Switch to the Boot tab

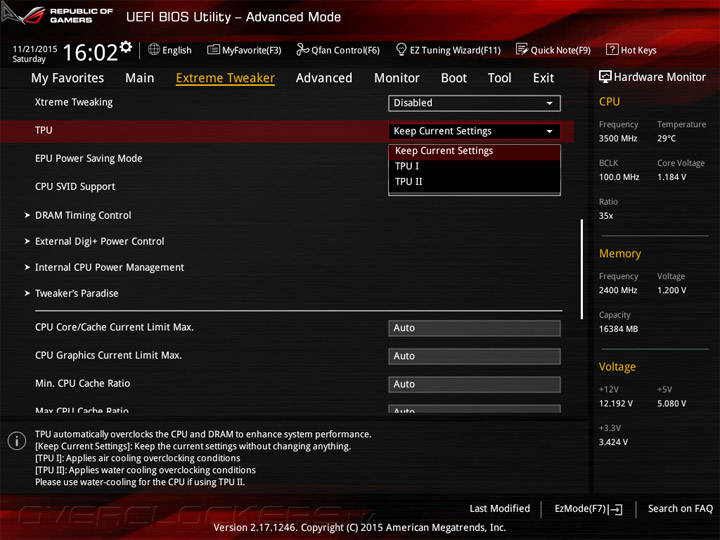tap(454, 78)
